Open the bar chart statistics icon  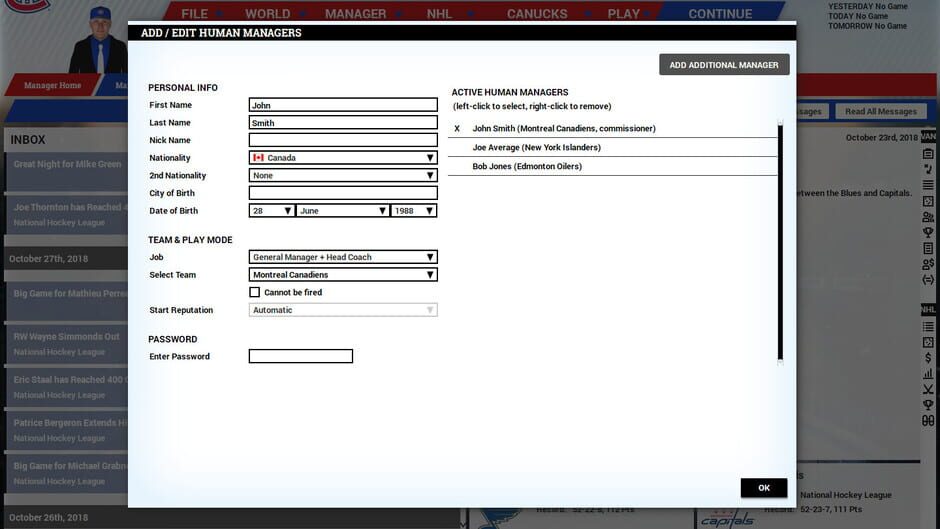click(928, 374)
